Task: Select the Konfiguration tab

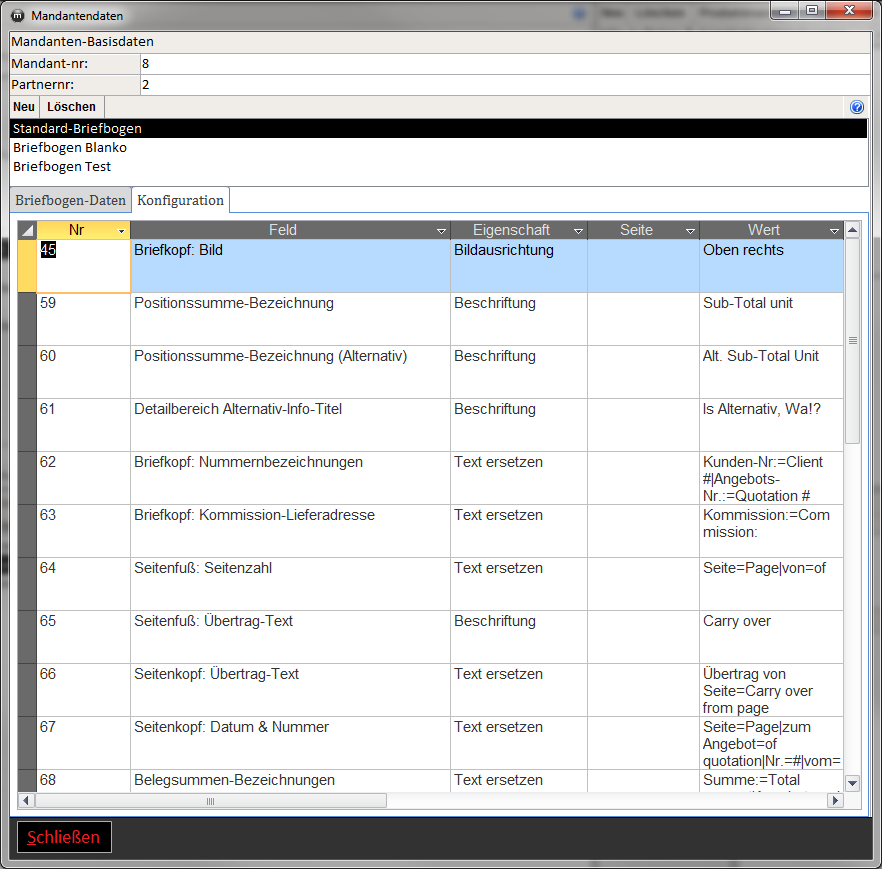Action: 181,200
